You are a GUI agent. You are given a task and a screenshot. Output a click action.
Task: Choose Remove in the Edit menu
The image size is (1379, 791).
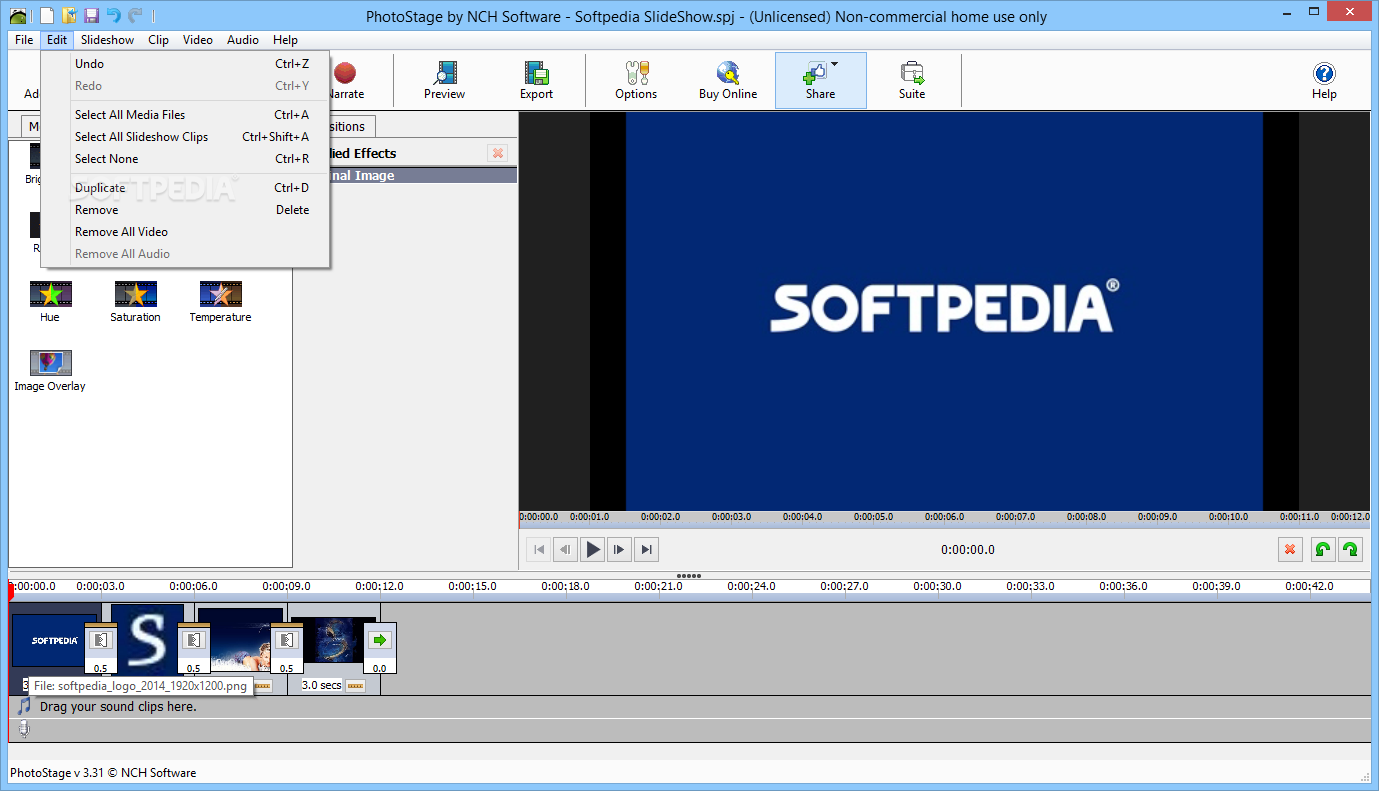(x=185, y=210)
